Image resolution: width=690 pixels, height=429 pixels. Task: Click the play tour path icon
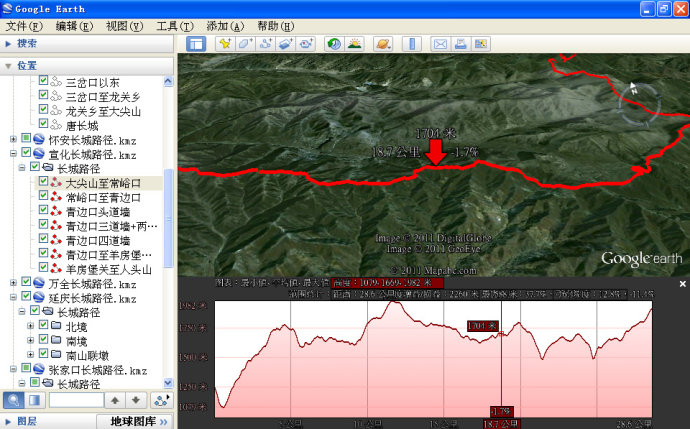pos(161,400)
